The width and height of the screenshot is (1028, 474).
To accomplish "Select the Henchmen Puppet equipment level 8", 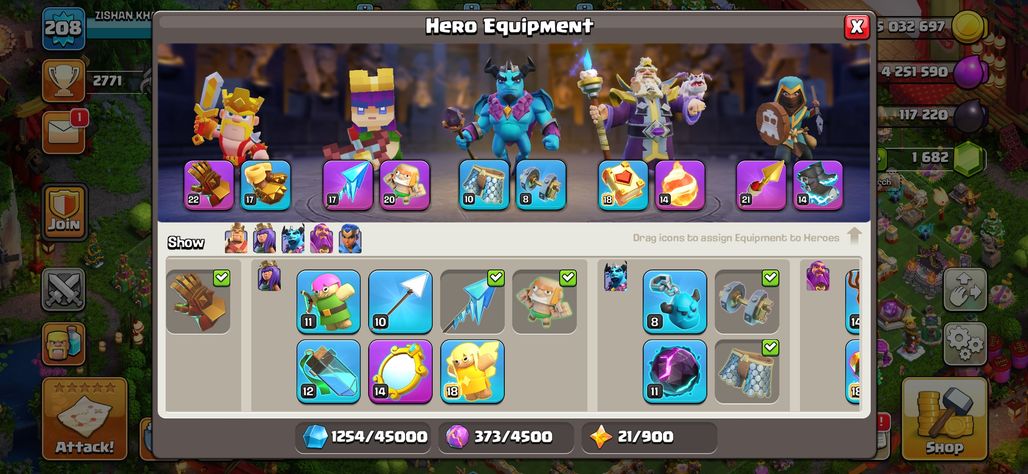I will pos(675,302).
